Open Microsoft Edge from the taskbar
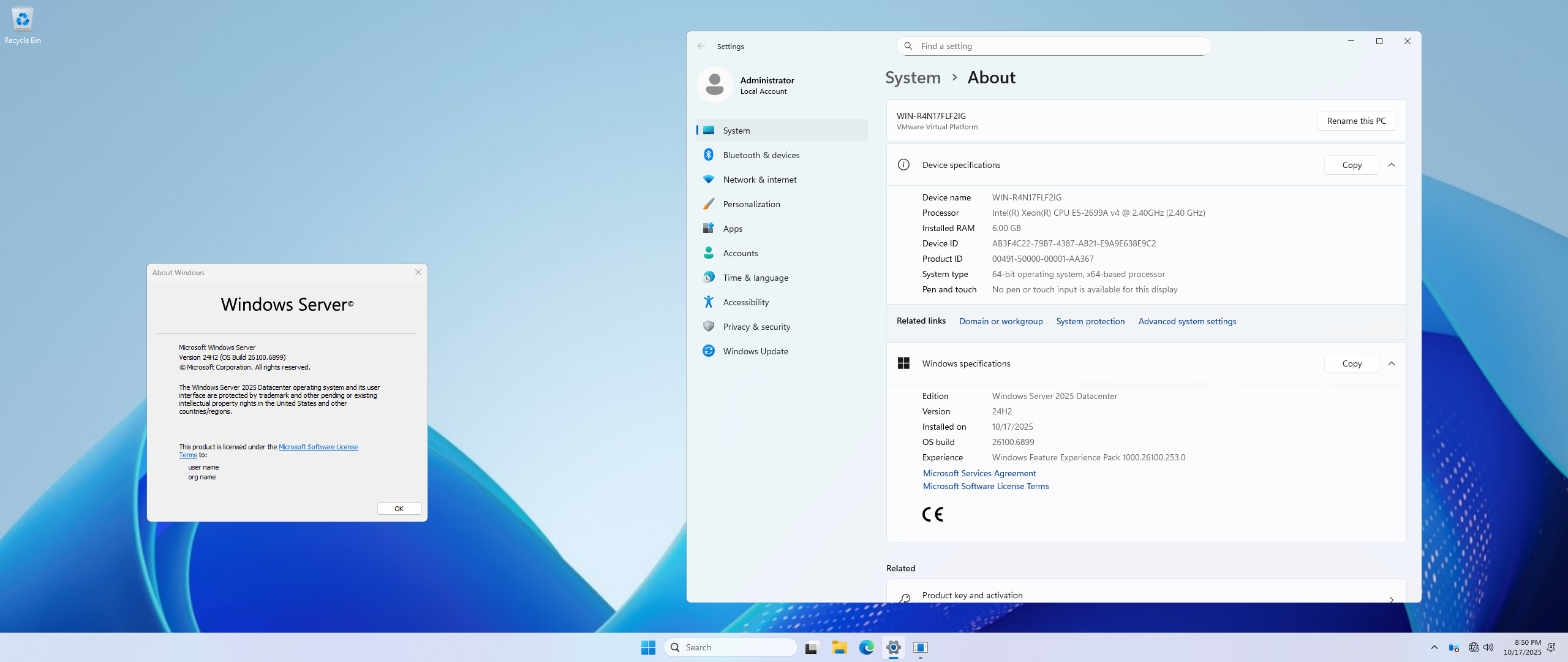The width and height of the screenshot is (1568, 662). 866,647
